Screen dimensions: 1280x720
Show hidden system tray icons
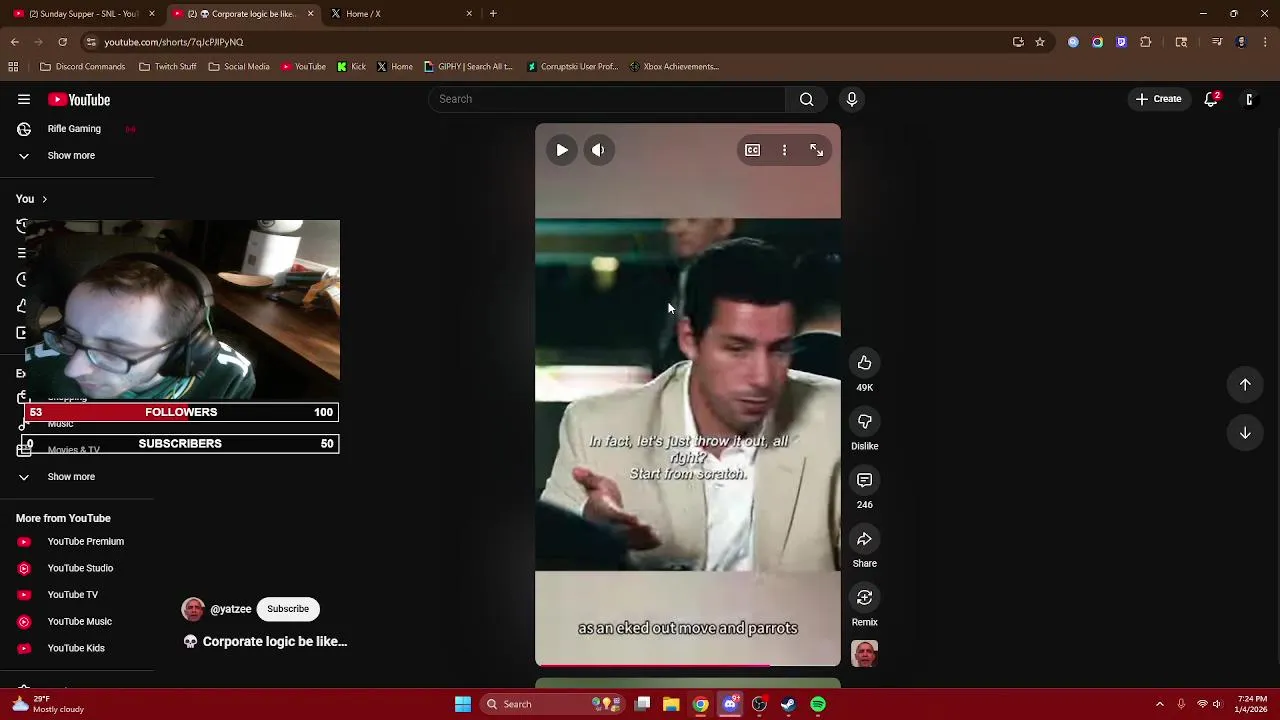click(1160, 704)
